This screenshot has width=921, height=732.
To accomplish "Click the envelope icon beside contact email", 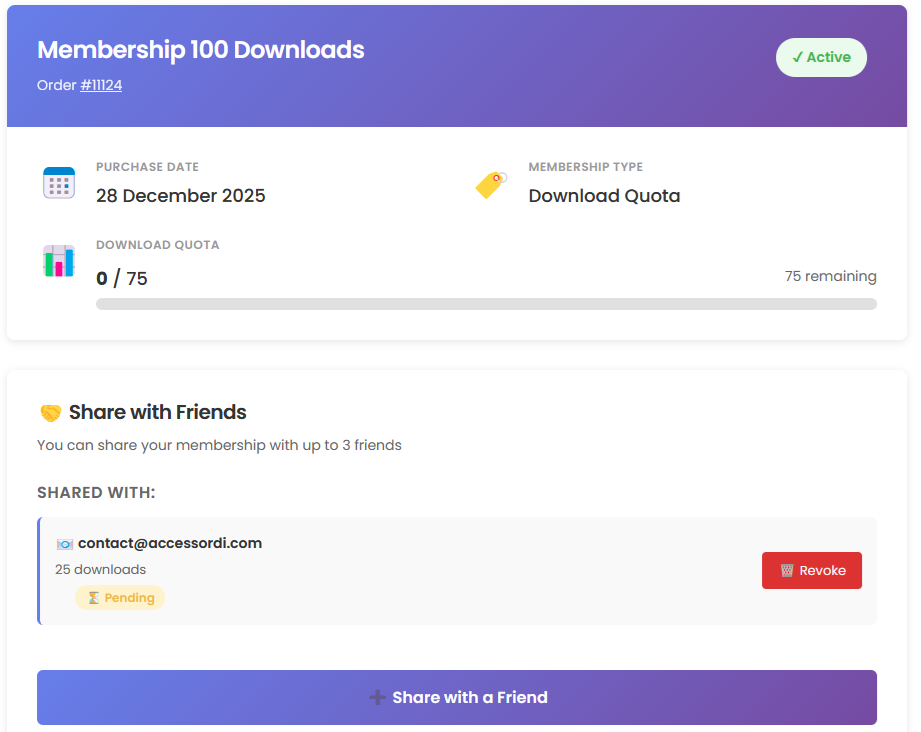I will pos(65,544).
